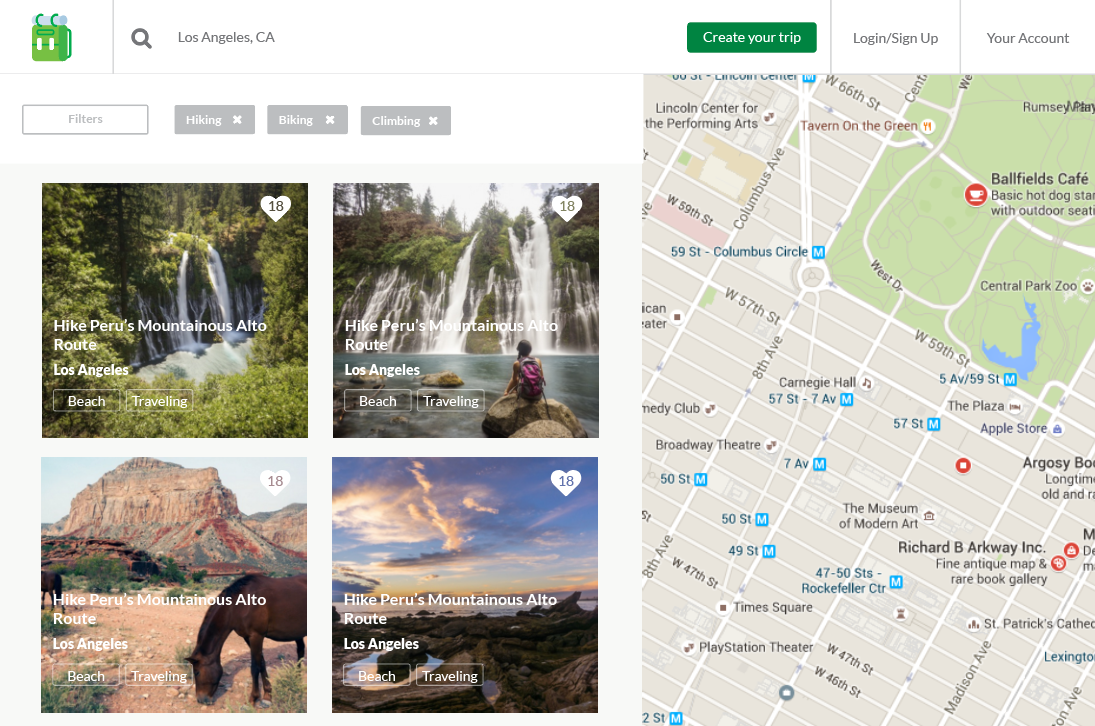Click the Tavern On the Green restaurant icon
This screenshot has height=726, width=1095.
point(927,126)
